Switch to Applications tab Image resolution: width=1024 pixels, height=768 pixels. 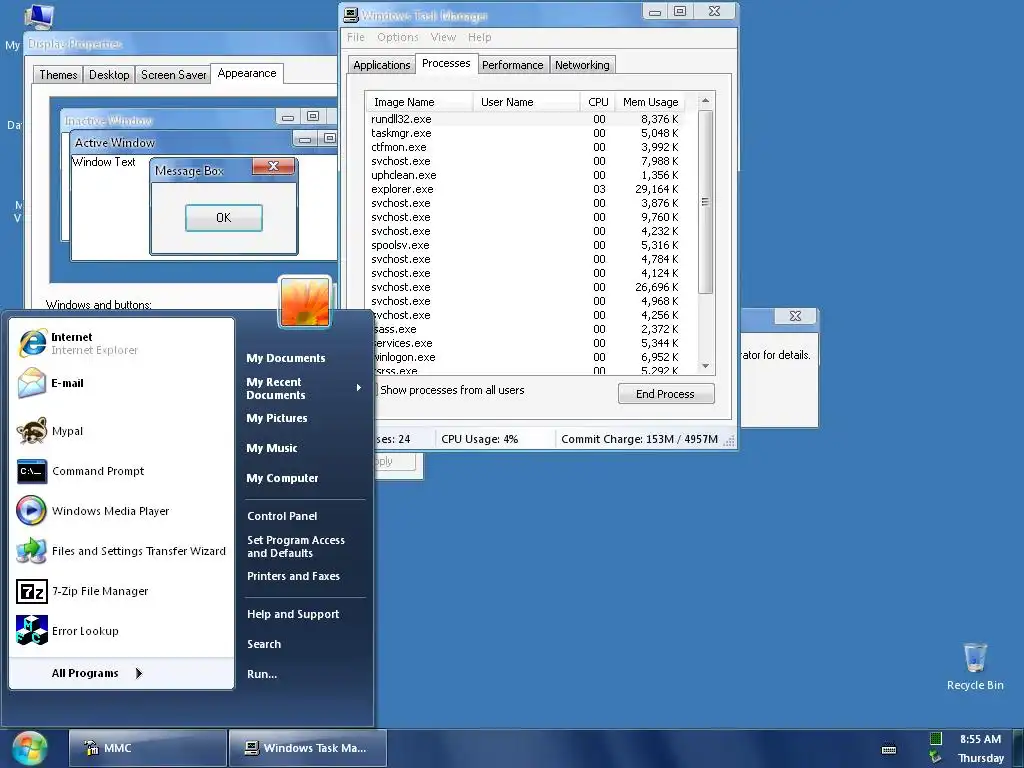point(381,65)
